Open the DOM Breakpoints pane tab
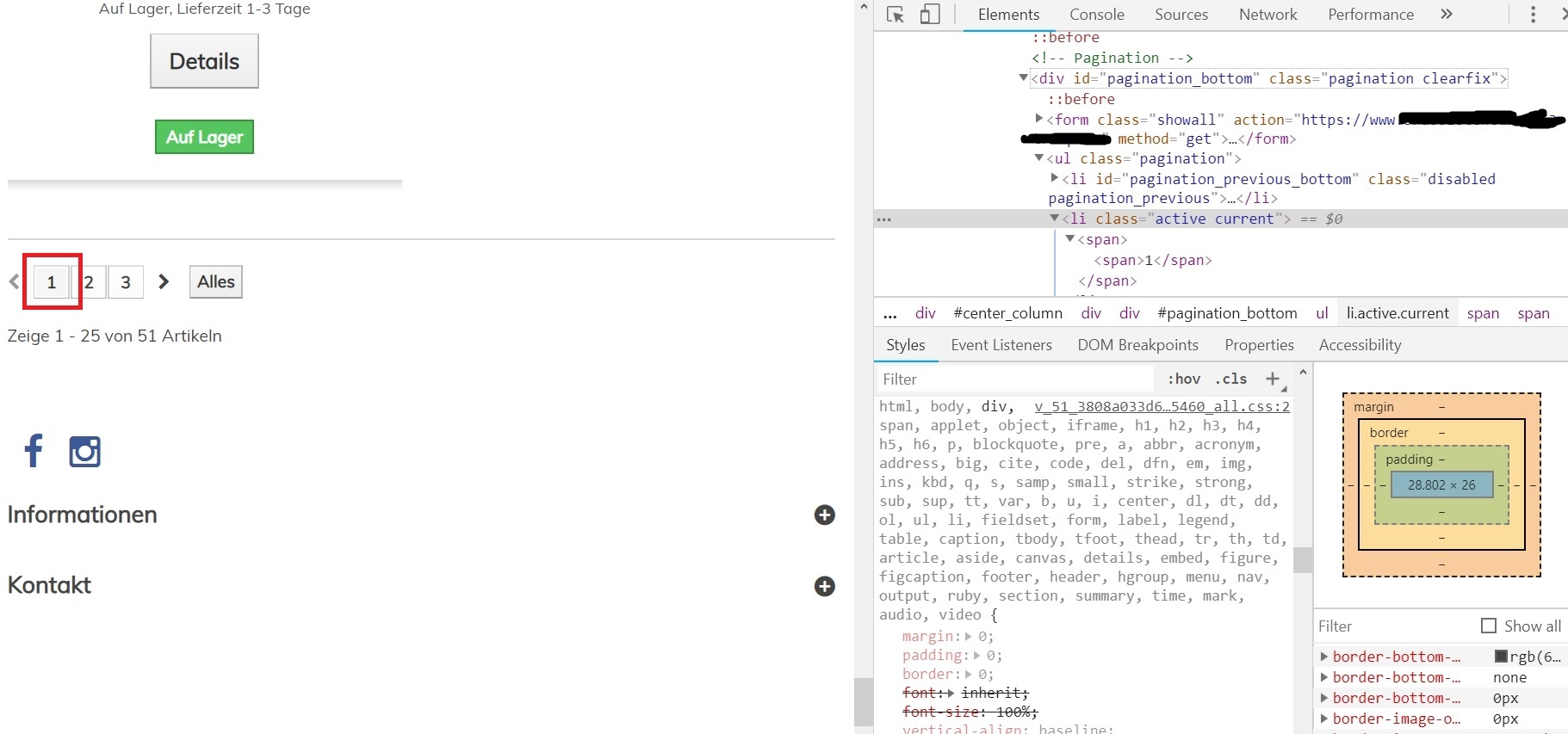 (1137, 345)
